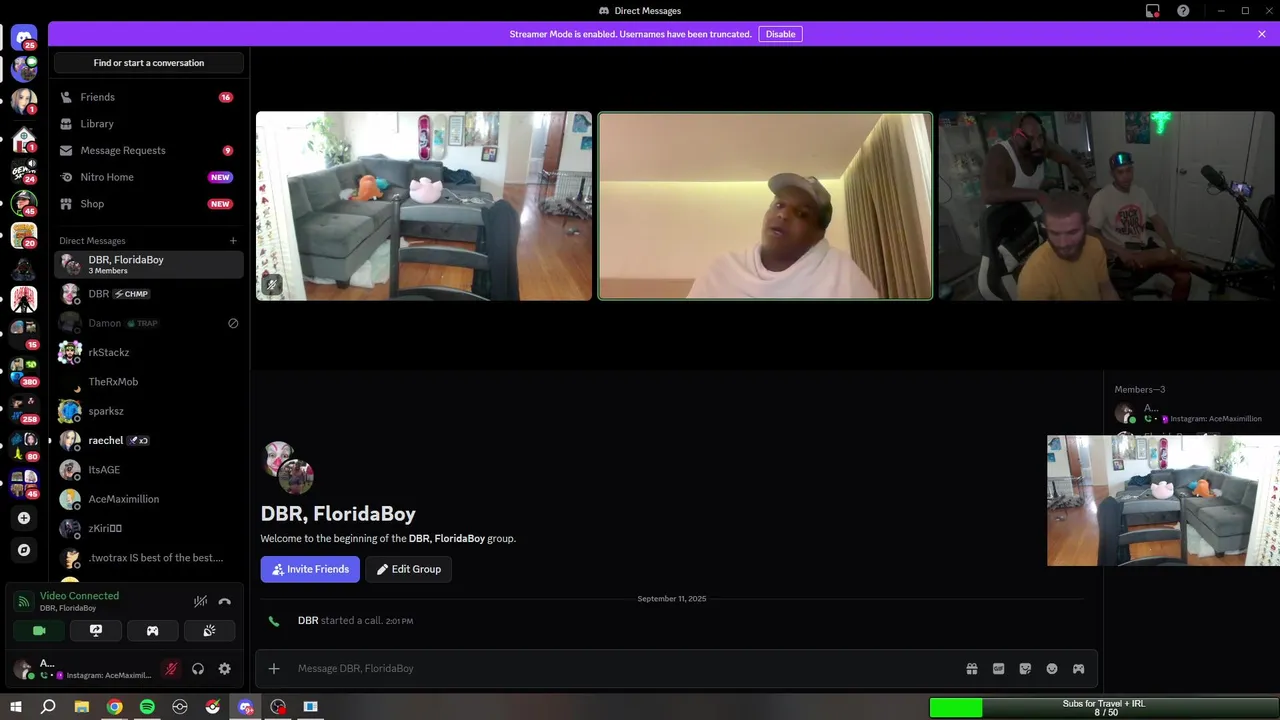Click the man in cap video tile

tap(765, 206)
